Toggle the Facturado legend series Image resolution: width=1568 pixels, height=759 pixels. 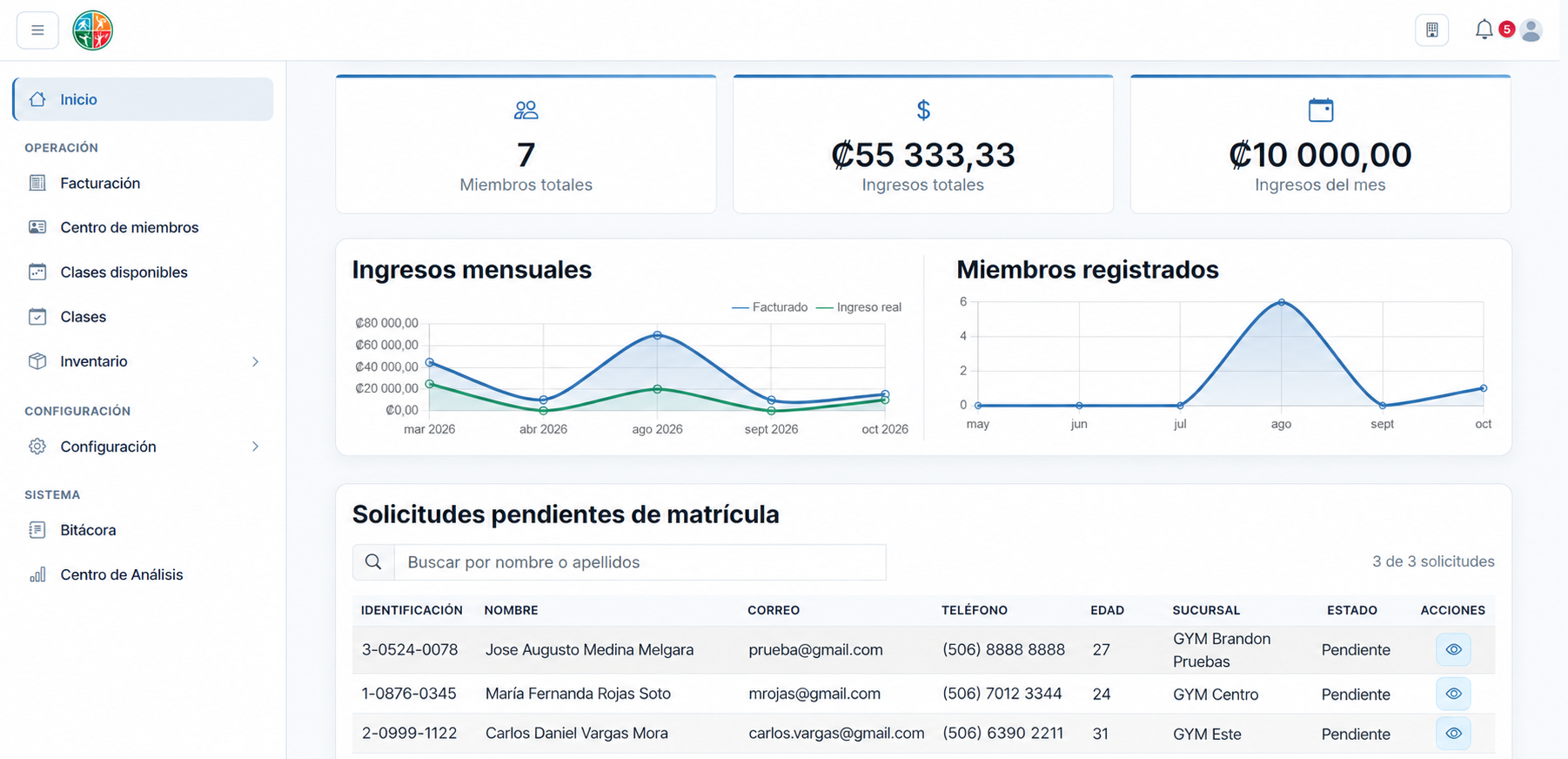click(x=769, y=307)
